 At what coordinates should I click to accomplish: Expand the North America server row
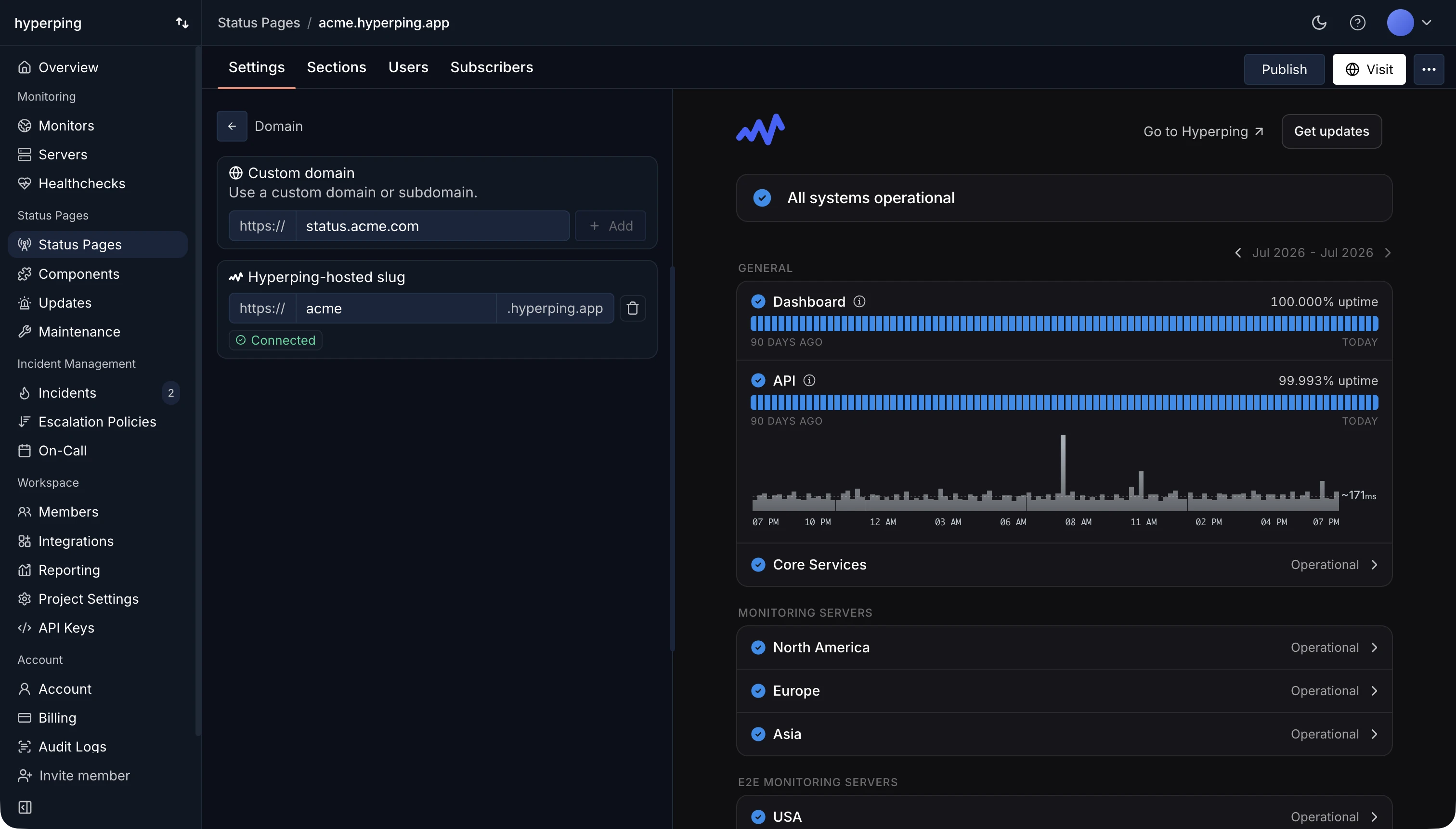[x=1064, y=648]
